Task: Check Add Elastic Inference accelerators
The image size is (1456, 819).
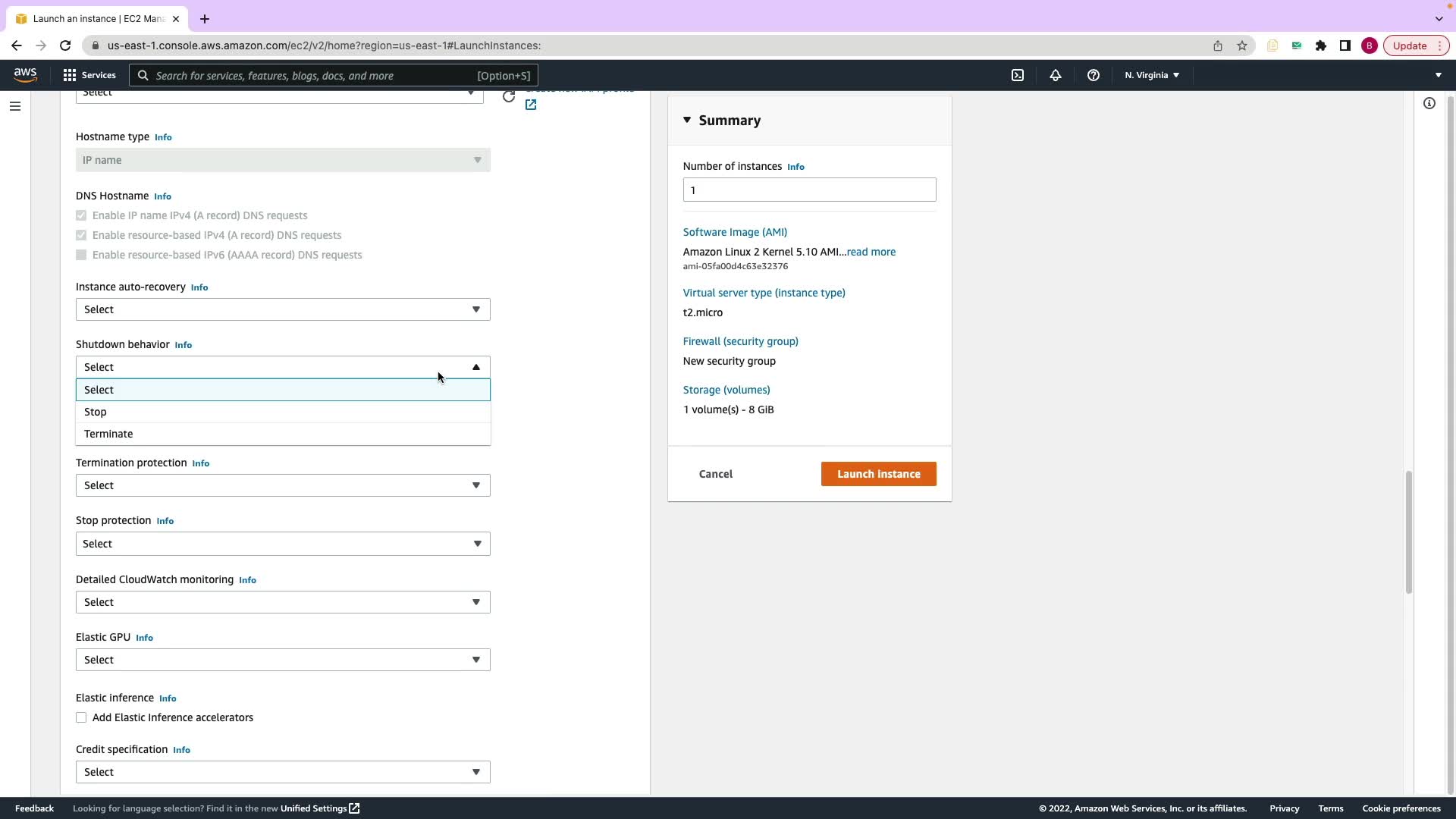Action: (x=81, y=717)
